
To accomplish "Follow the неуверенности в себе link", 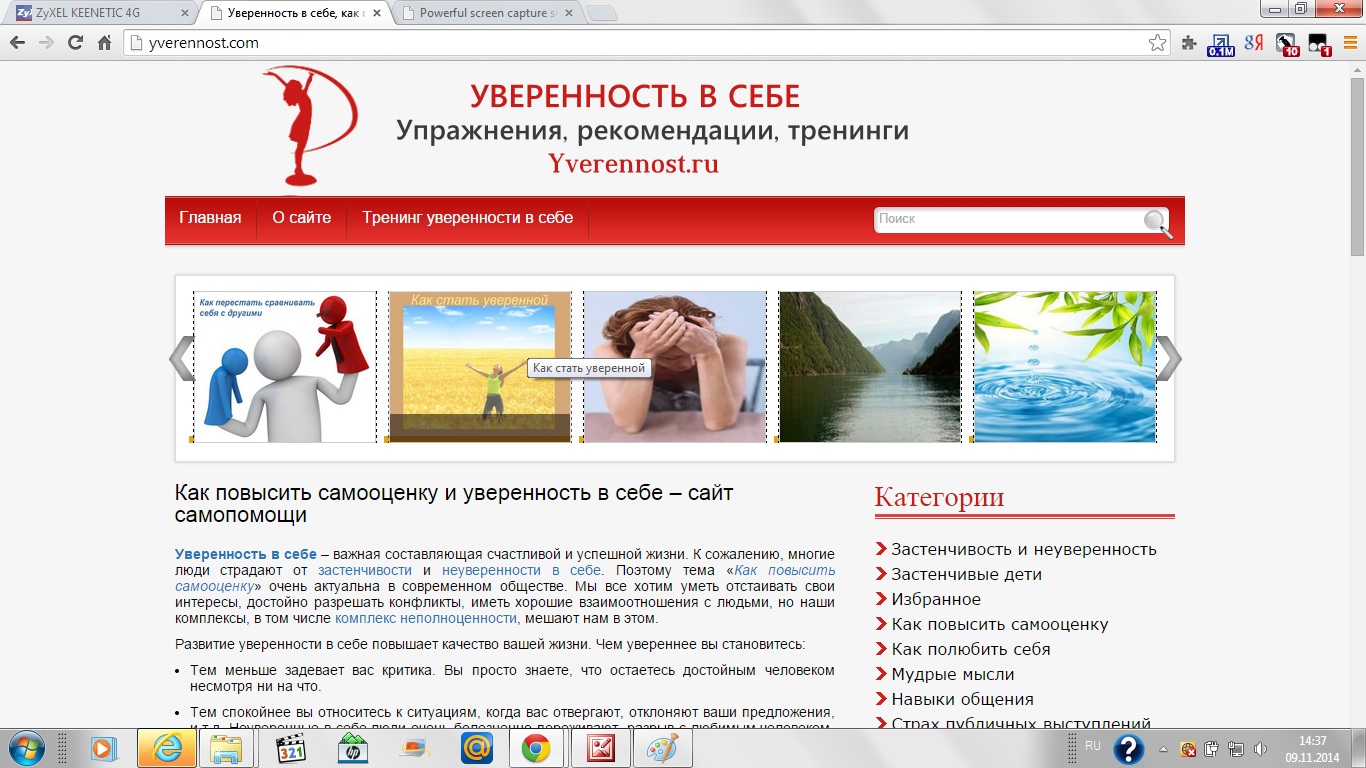I will tap(522, 570).
